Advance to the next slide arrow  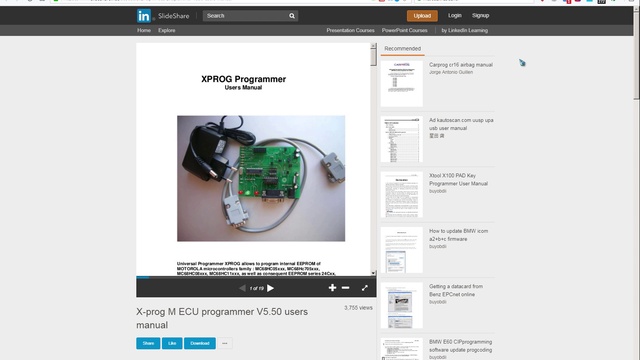270,288
